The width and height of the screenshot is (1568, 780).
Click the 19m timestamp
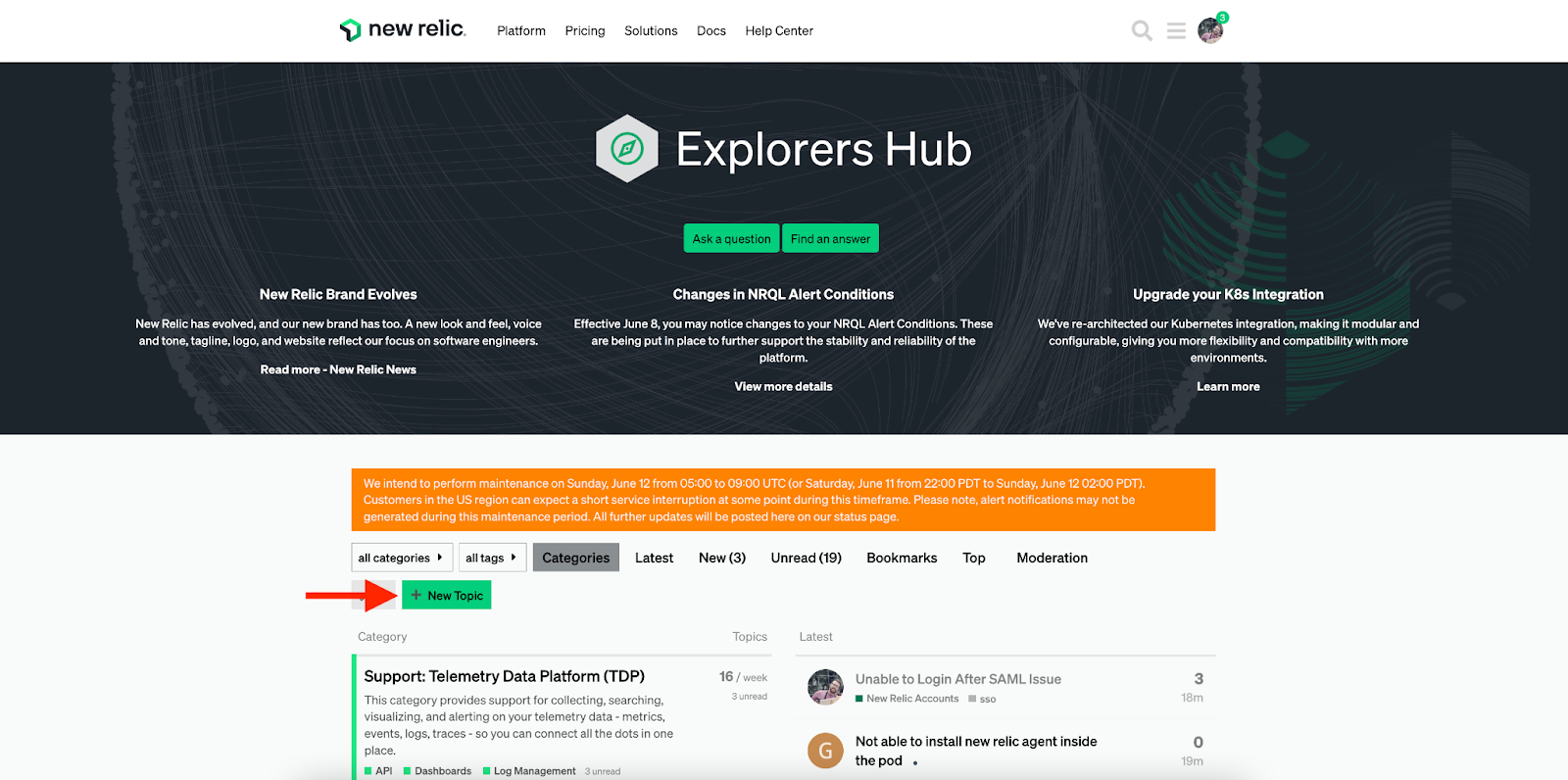coord(1192,761)
